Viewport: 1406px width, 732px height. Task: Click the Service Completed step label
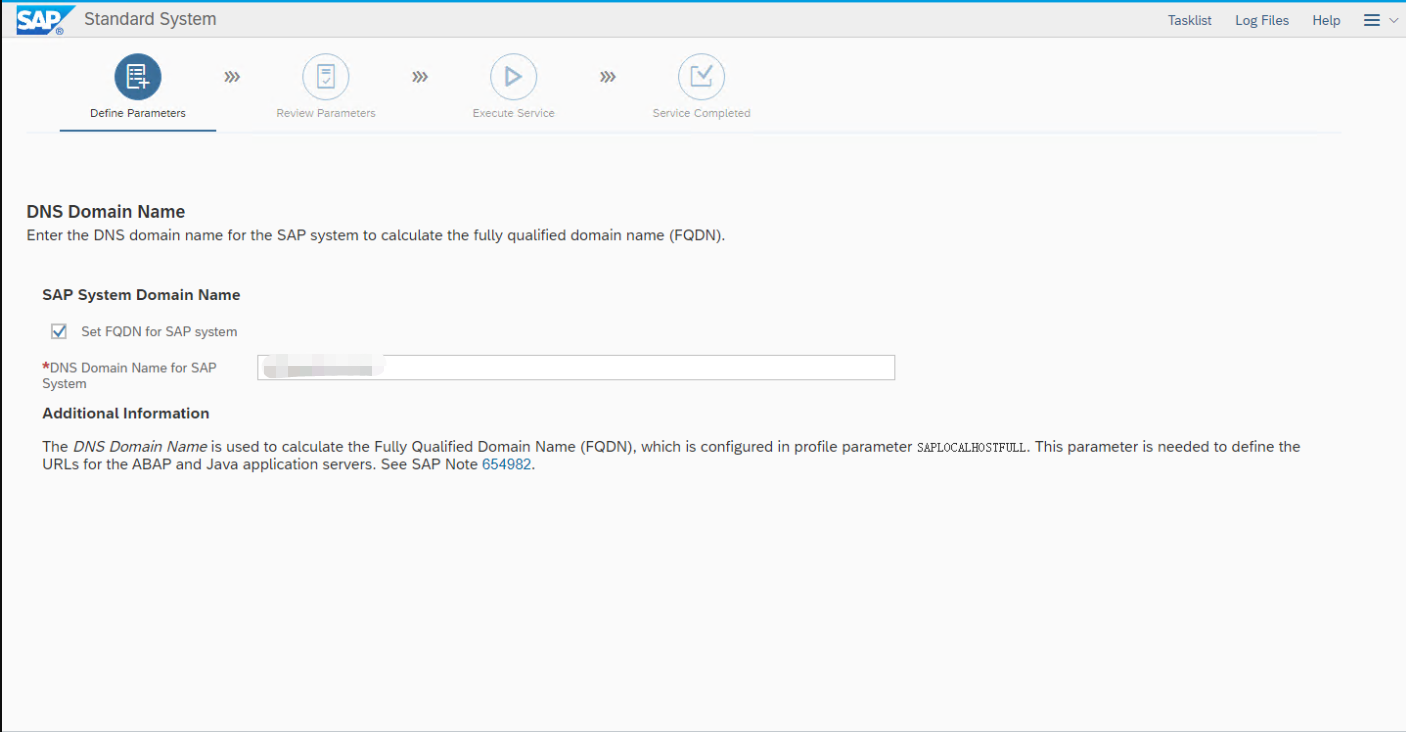point(701,113)
